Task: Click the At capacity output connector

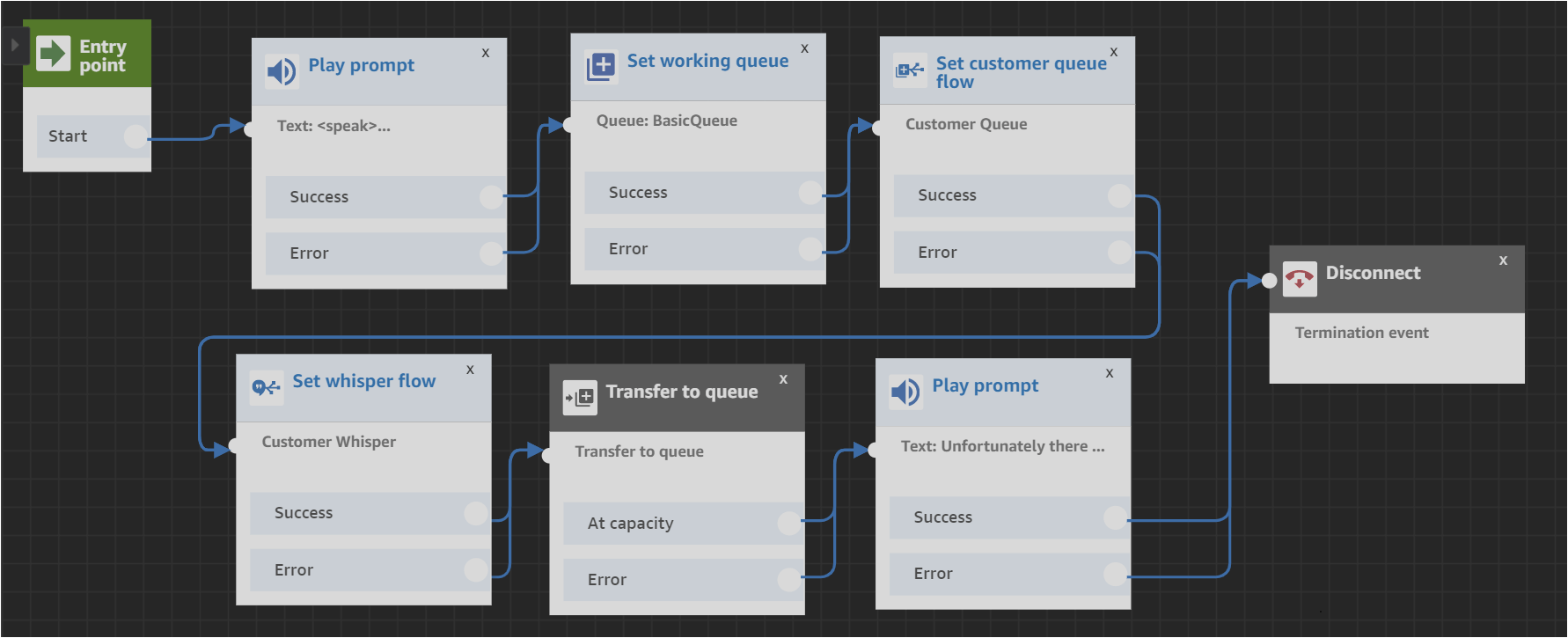Action: click(x=789, y=524)
